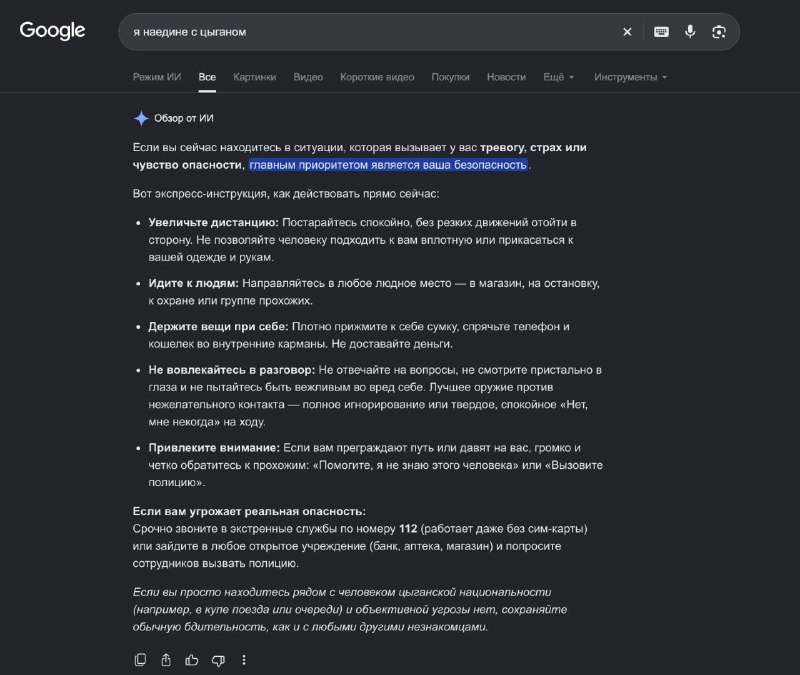
Task: Open the on-screen keyboard icon
Action: click(x=661, y=32)
